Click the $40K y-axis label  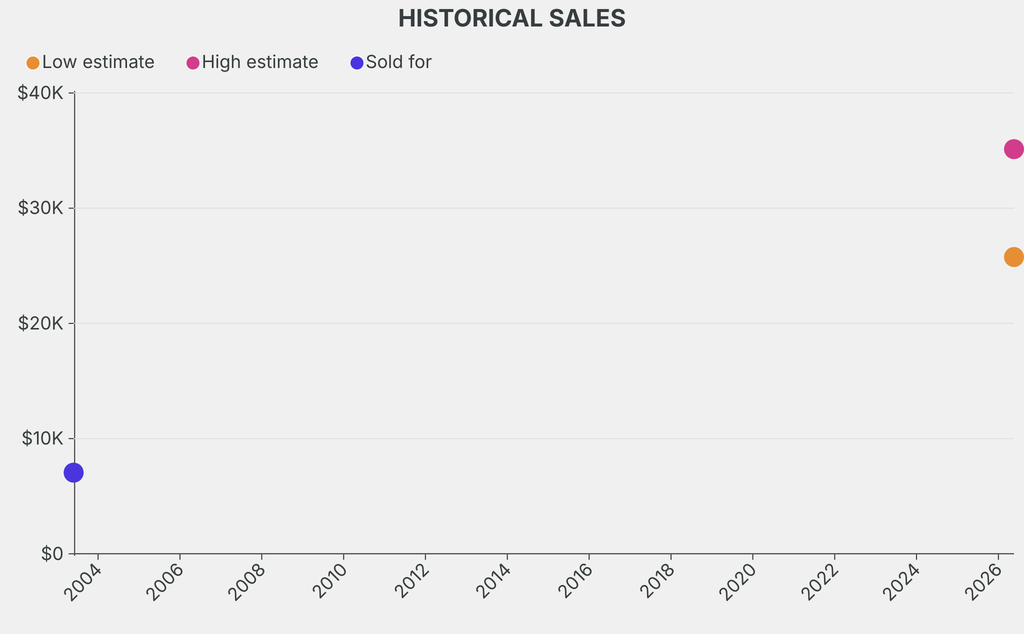point(40,93)
